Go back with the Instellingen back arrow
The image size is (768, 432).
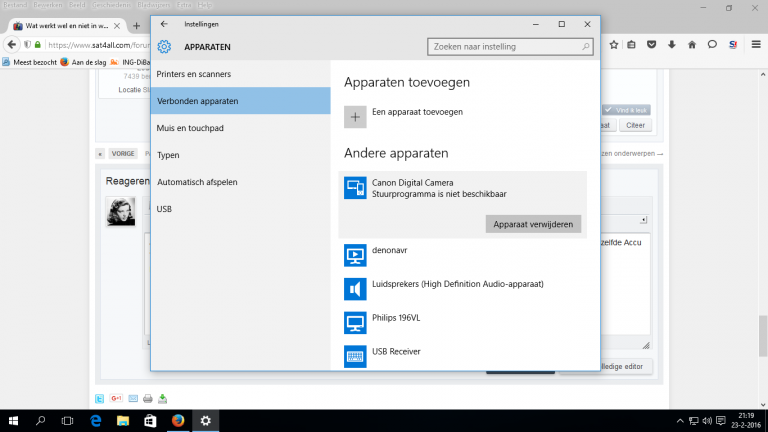[x=164, y=23]
